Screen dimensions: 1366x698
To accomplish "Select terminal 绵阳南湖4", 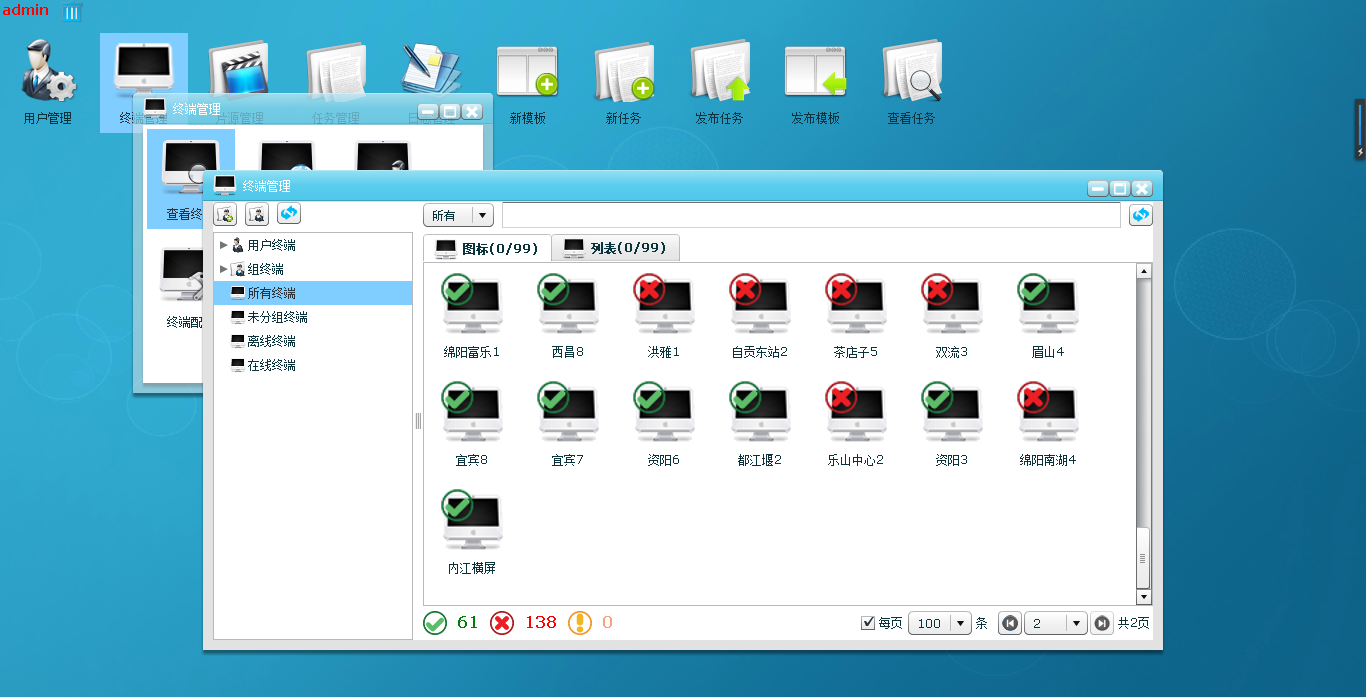I will [1048, 424].
